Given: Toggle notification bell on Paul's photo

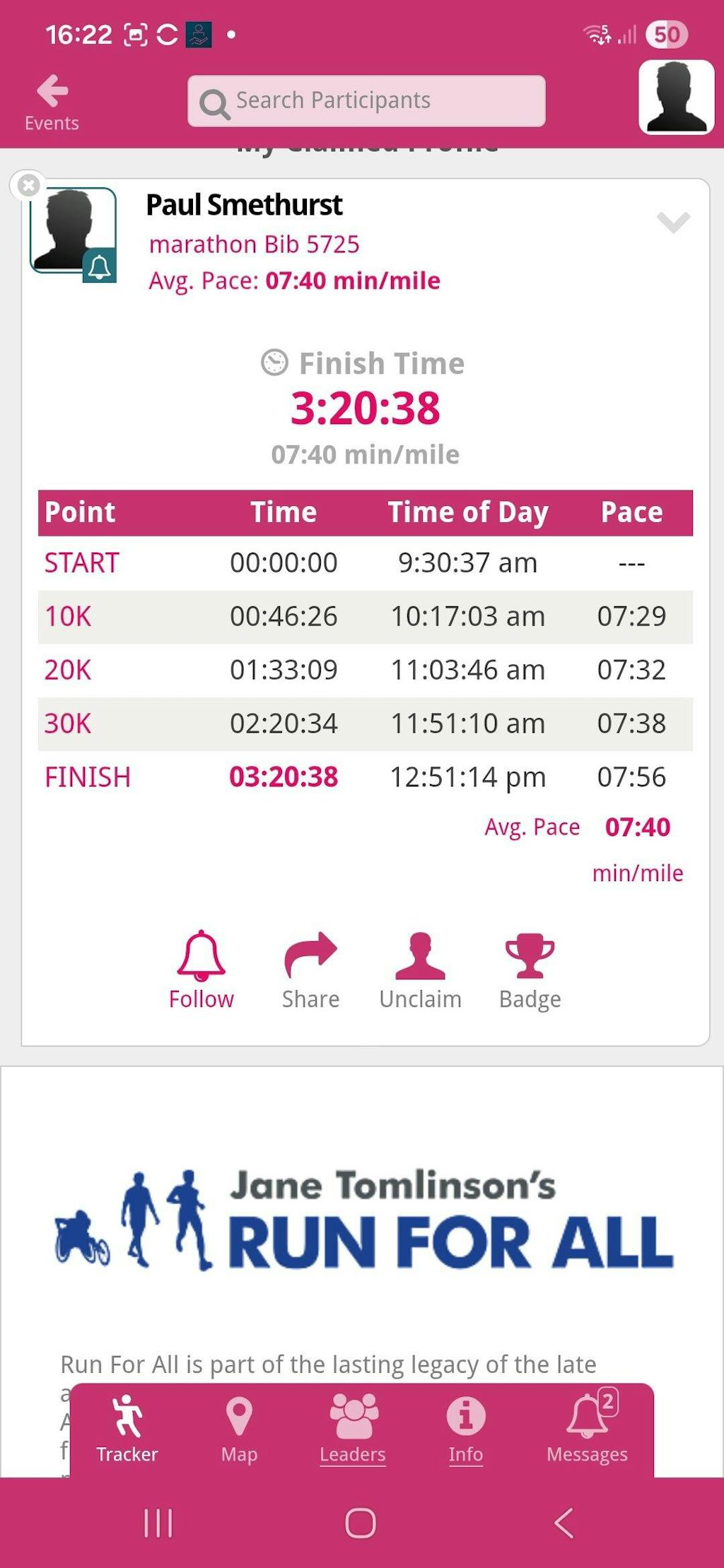Looking at the screenshot, I should click(x=99, y=266).
